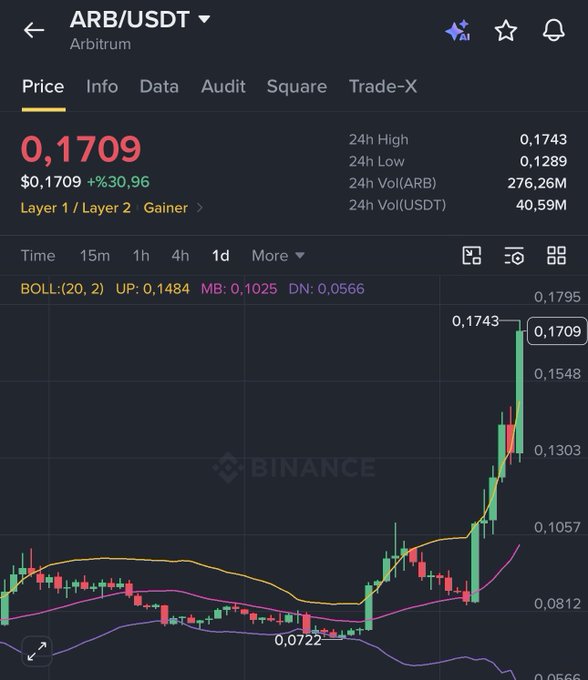Image resolution: width=588 pixels, height=680 pixels.
Task: Select the 1d timeframe
Action: pyautogui.click(x=221, y=256)
